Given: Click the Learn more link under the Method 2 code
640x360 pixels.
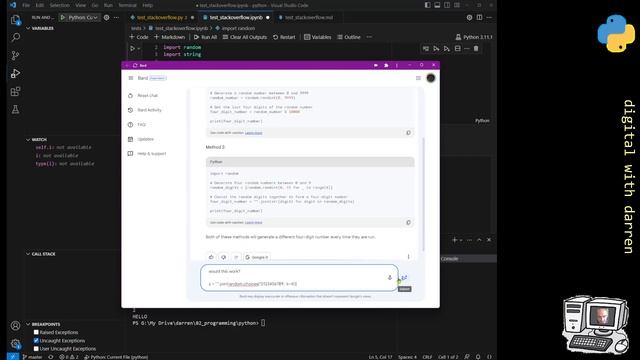Looking at the screenshot, I should click(x=253, y=222).
